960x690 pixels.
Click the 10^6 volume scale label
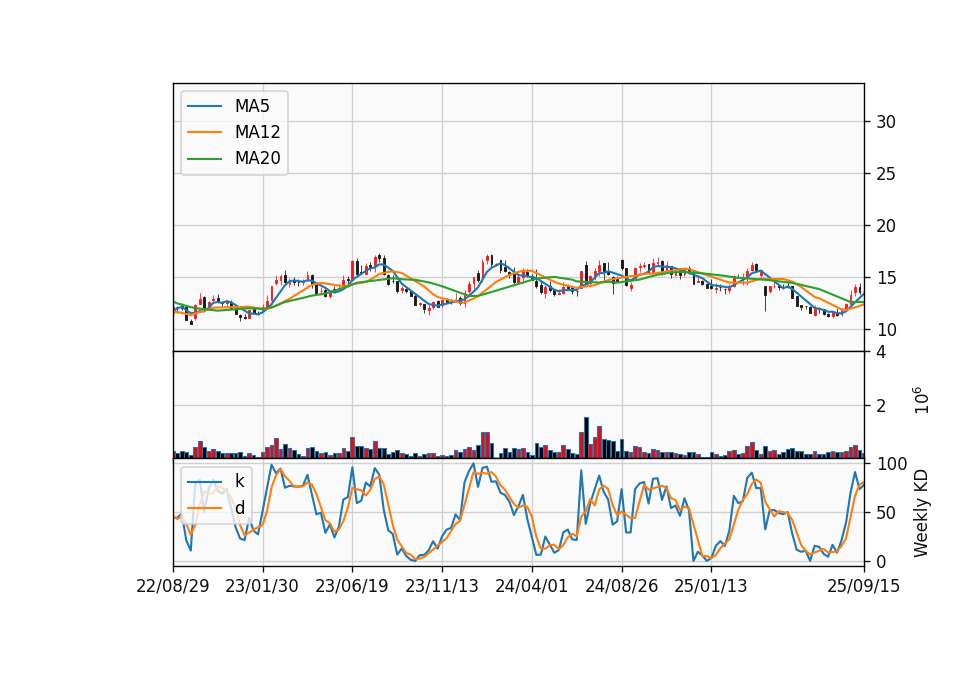coord(921,400)
